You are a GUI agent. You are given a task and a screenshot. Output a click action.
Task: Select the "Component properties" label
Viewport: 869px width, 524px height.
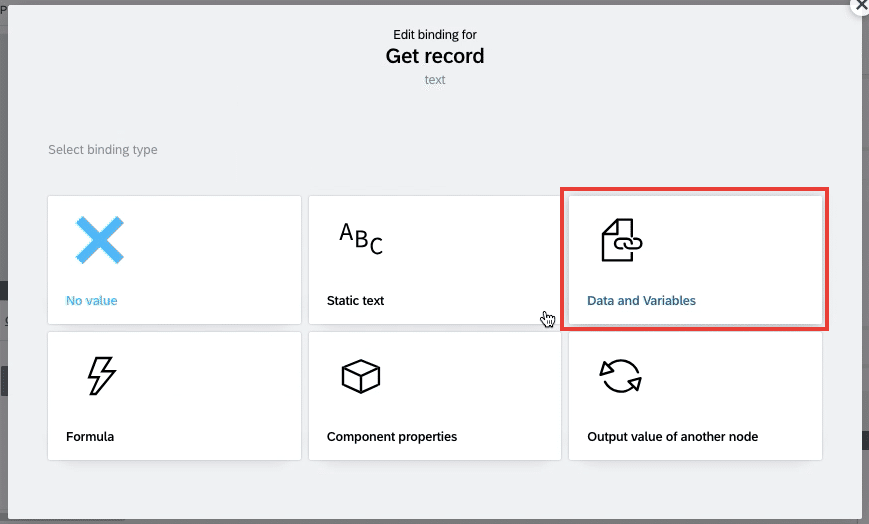click(x=392, y=436)
